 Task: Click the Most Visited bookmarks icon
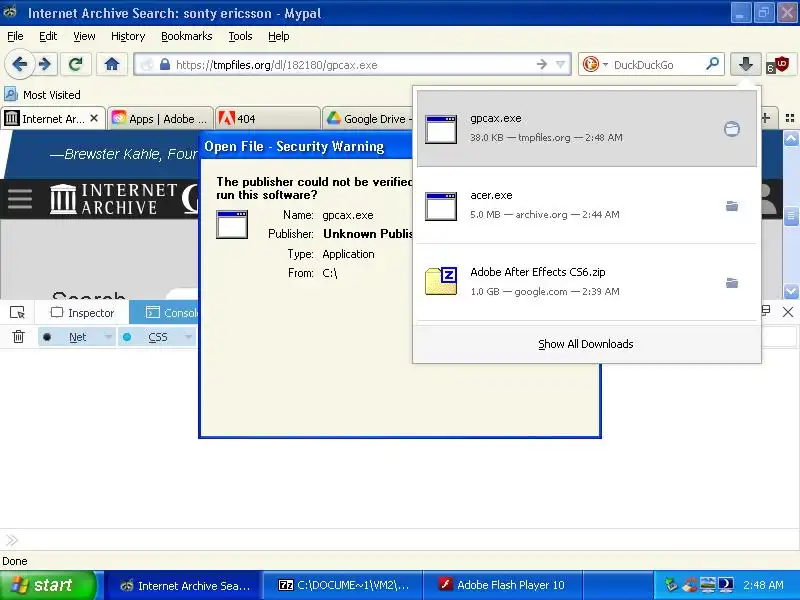click(10, 94)
